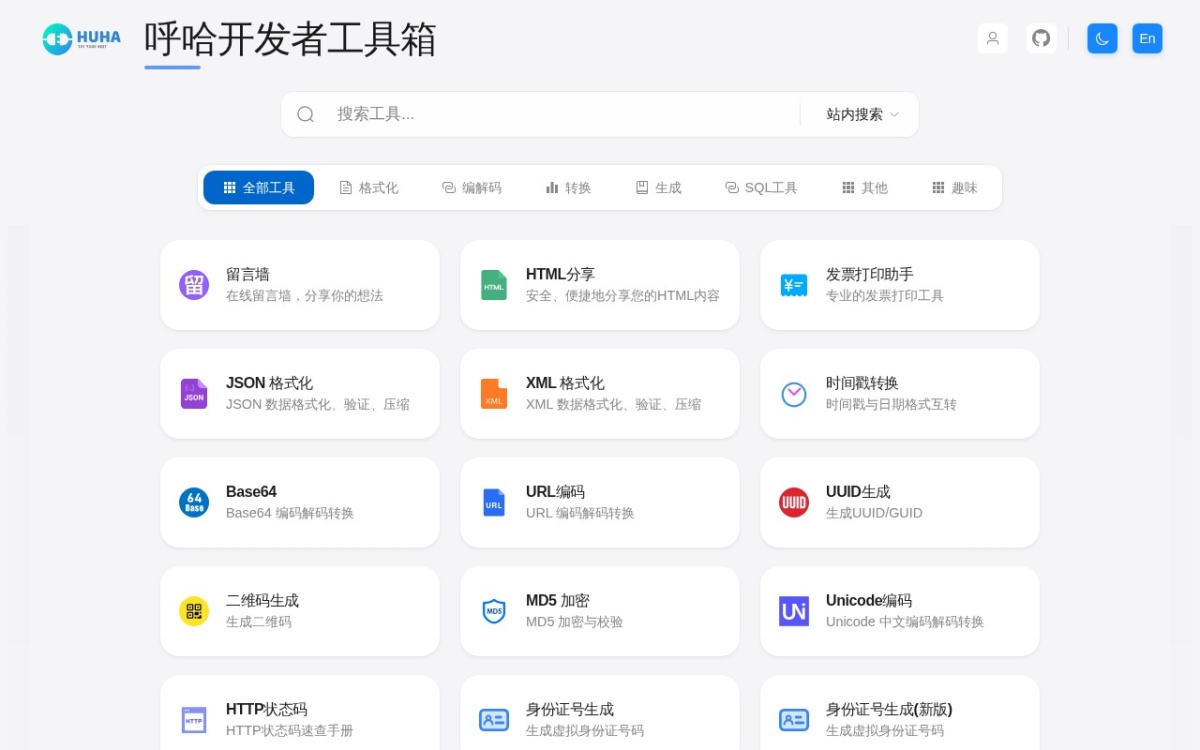Click the blue URL file icon
This screenshot has height=750, width=1200.
494,503
